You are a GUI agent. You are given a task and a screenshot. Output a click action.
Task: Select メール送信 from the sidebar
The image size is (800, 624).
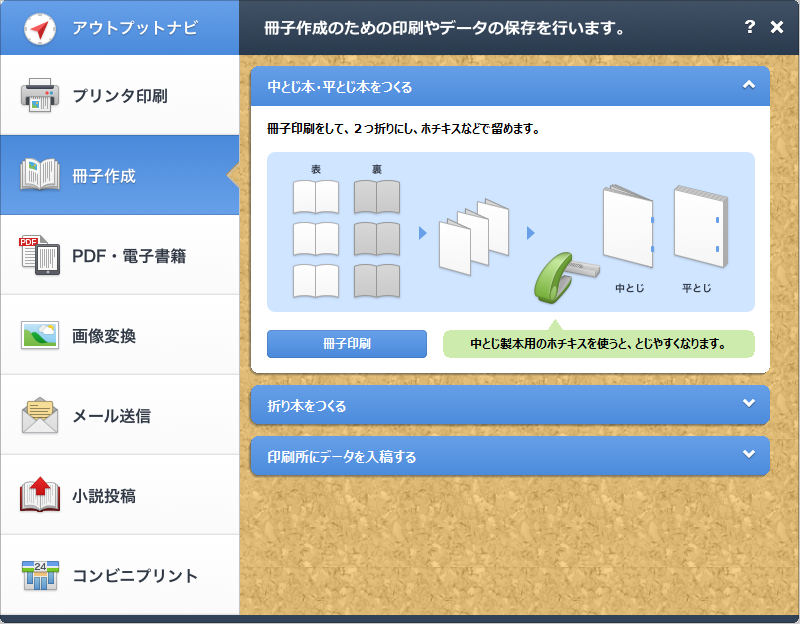[x=120, y=415]
